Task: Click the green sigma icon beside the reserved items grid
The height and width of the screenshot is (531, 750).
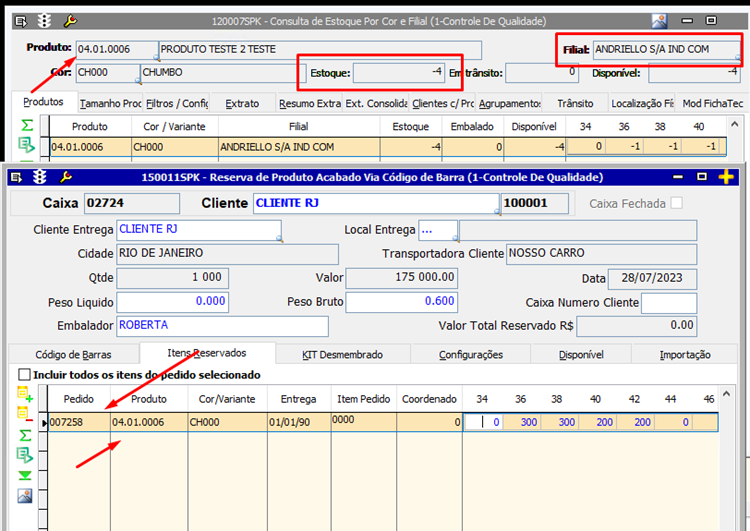Action: (25, 437)
